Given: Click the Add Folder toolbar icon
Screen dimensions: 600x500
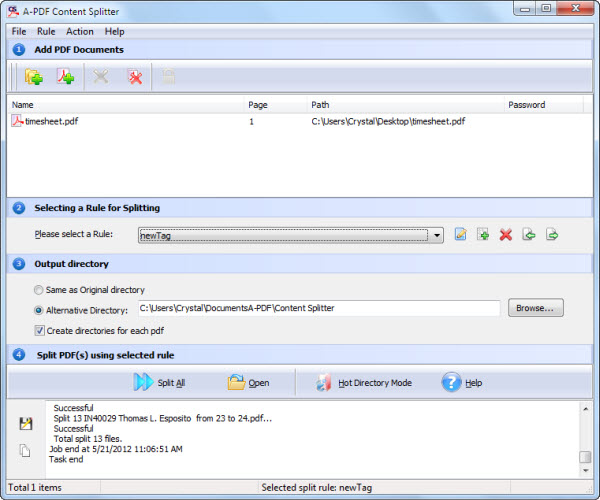Looking at the screenshot, I should pos(34,77).
